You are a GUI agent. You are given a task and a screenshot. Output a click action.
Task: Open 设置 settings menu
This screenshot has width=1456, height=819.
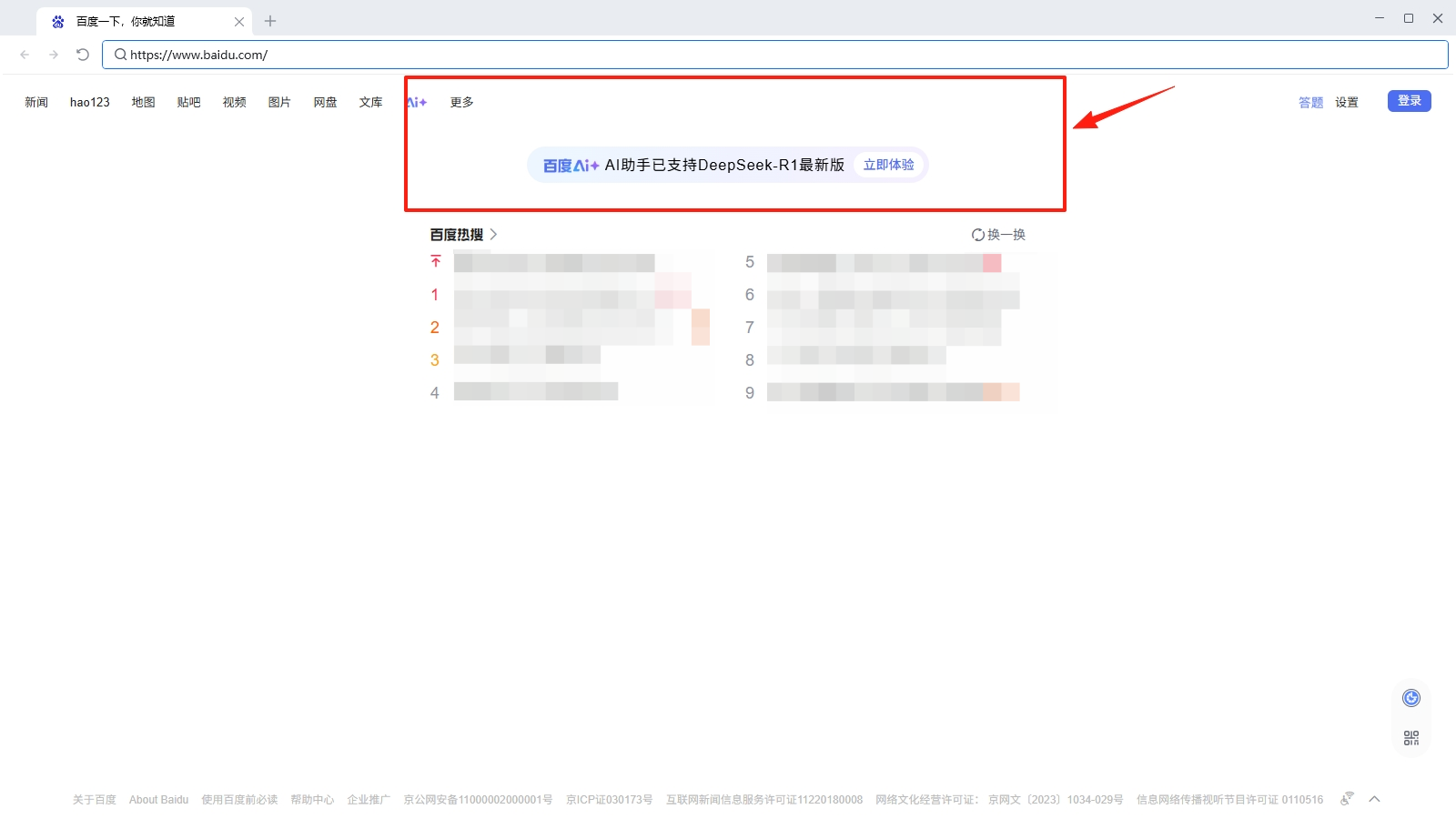point(1347,102)
